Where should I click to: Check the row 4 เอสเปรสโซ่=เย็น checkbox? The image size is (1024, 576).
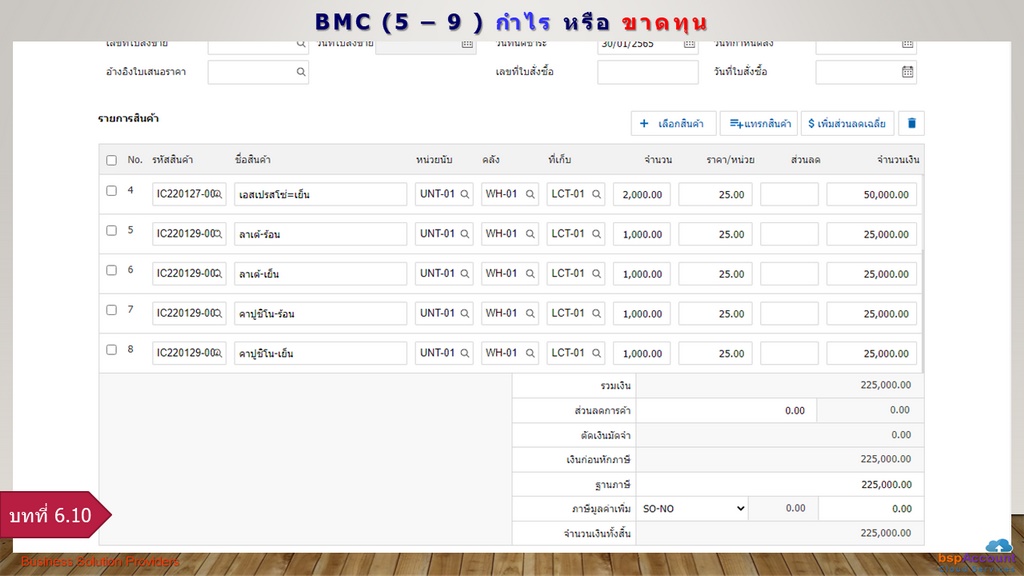(x=112, y=191)
